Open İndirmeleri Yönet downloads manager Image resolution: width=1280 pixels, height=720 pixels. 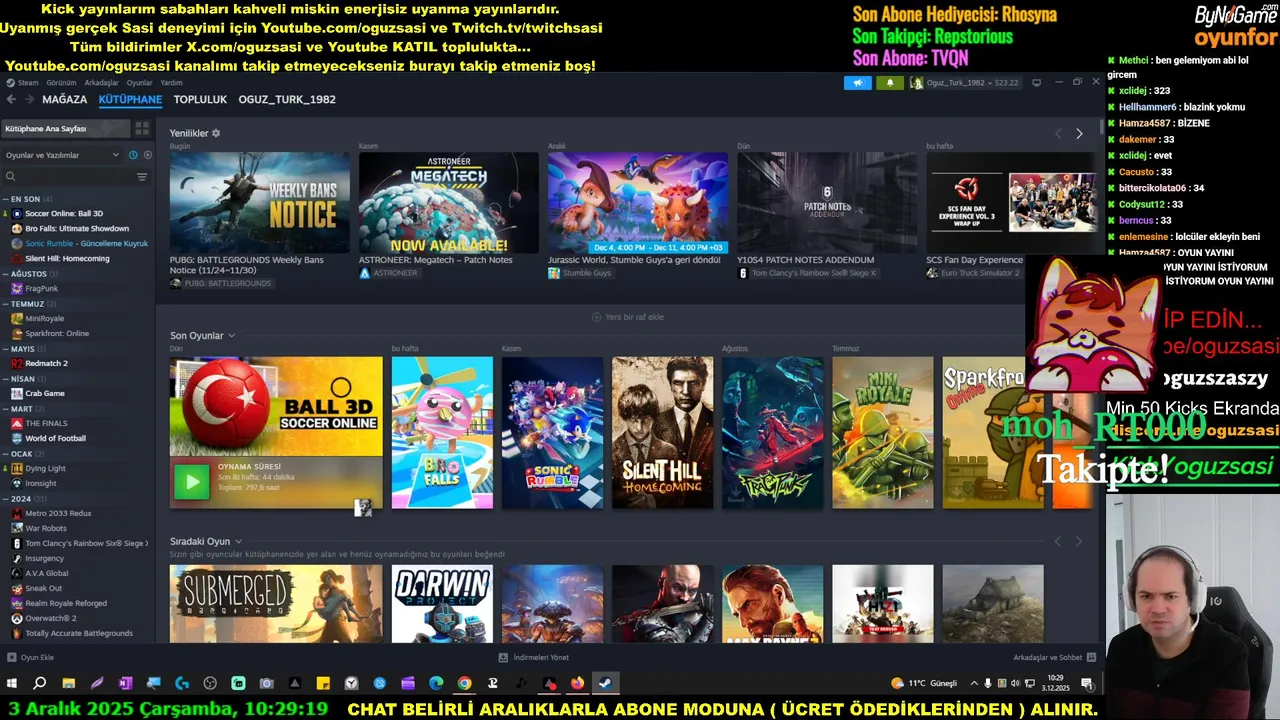(x=534, y=657)
